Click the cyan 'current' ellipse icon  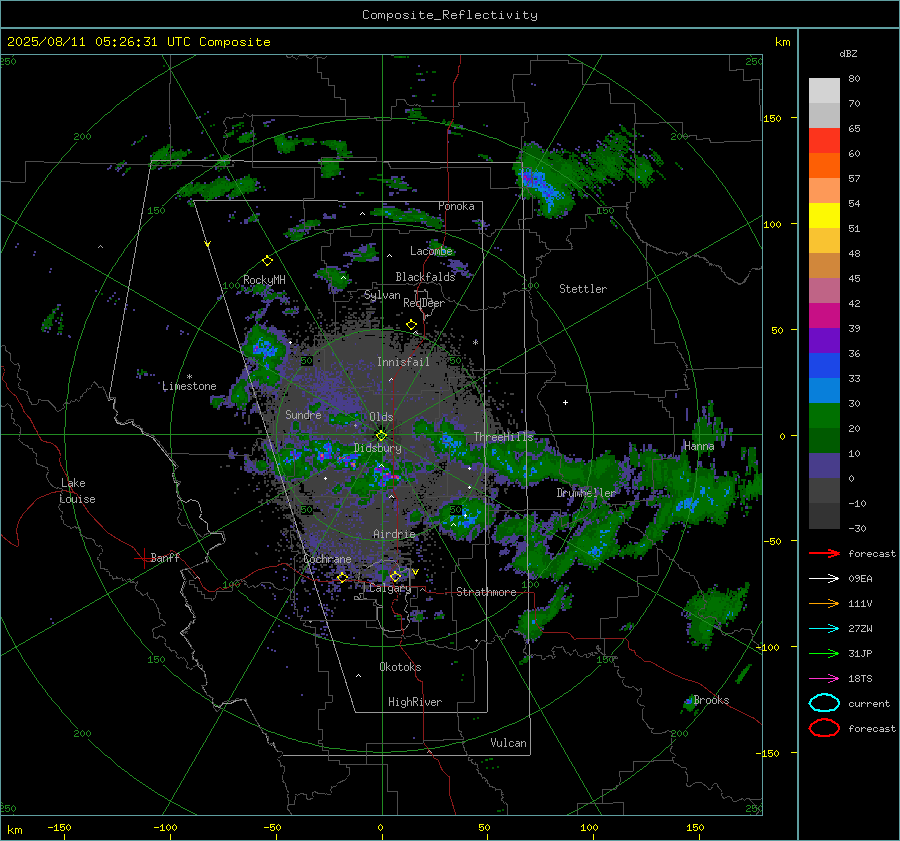(x=824, y=703)
